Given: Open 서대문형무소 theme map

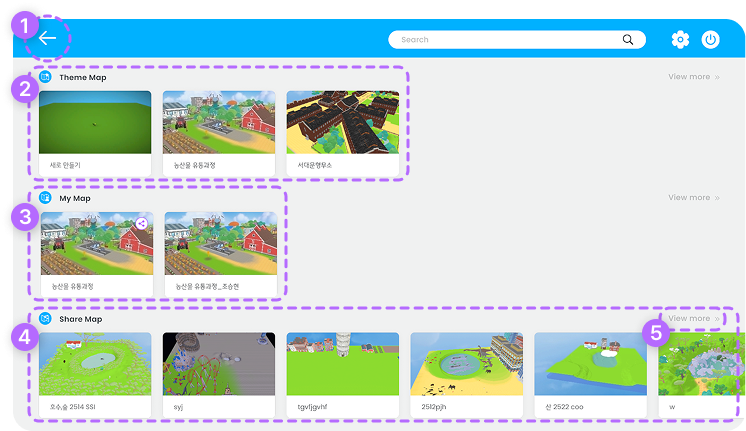Looking at the screenshot, I should pyautogui.click(x=342, y=132).
